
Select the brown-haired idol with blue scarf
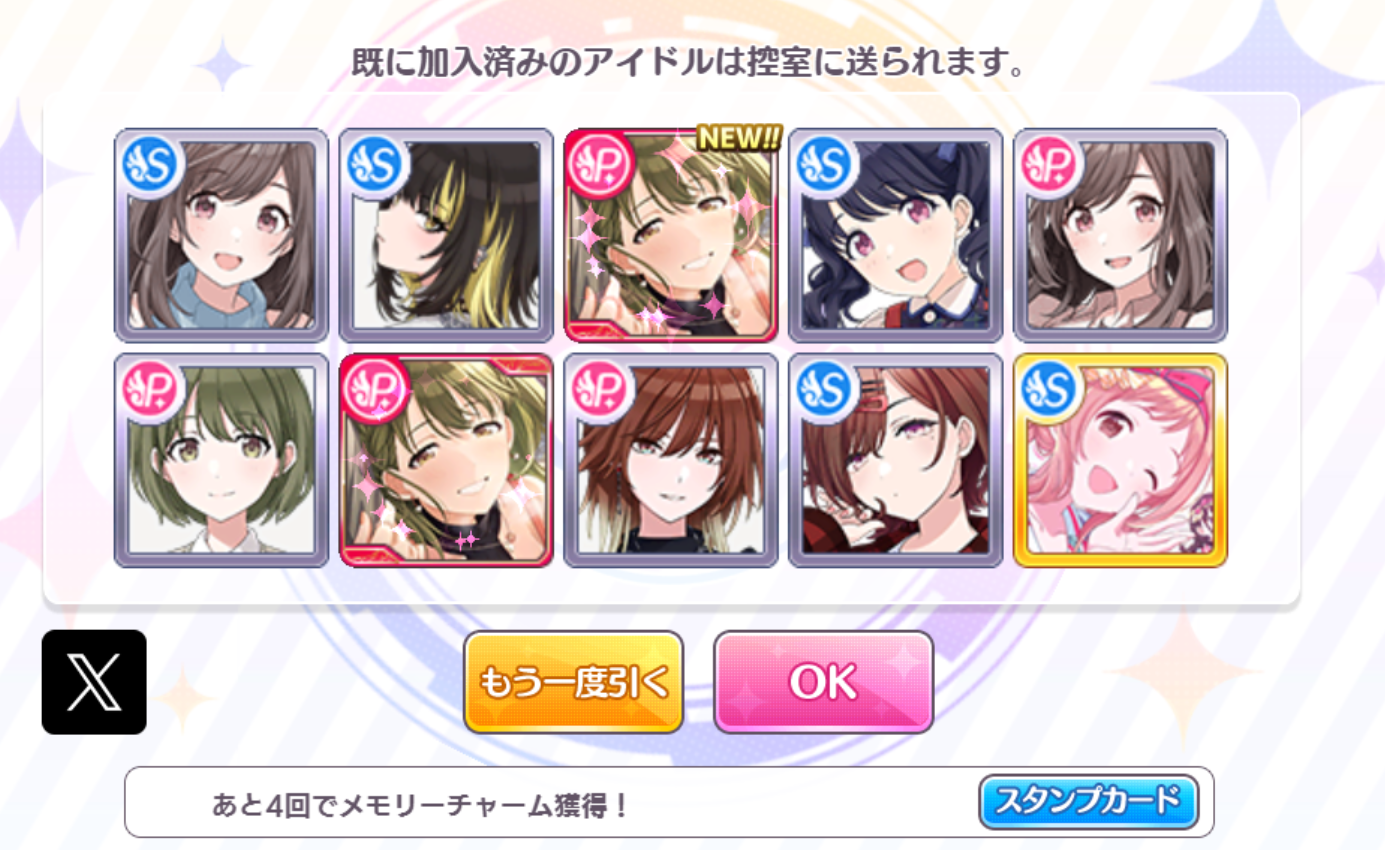pyautogui.click(x=221, y=235)
